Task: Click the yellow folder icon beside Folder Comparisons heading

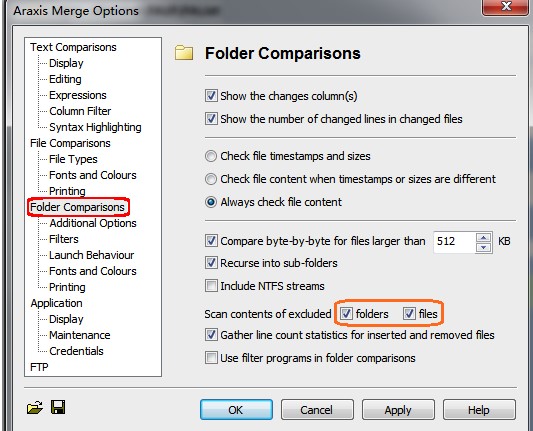Action: pos(184,53)
